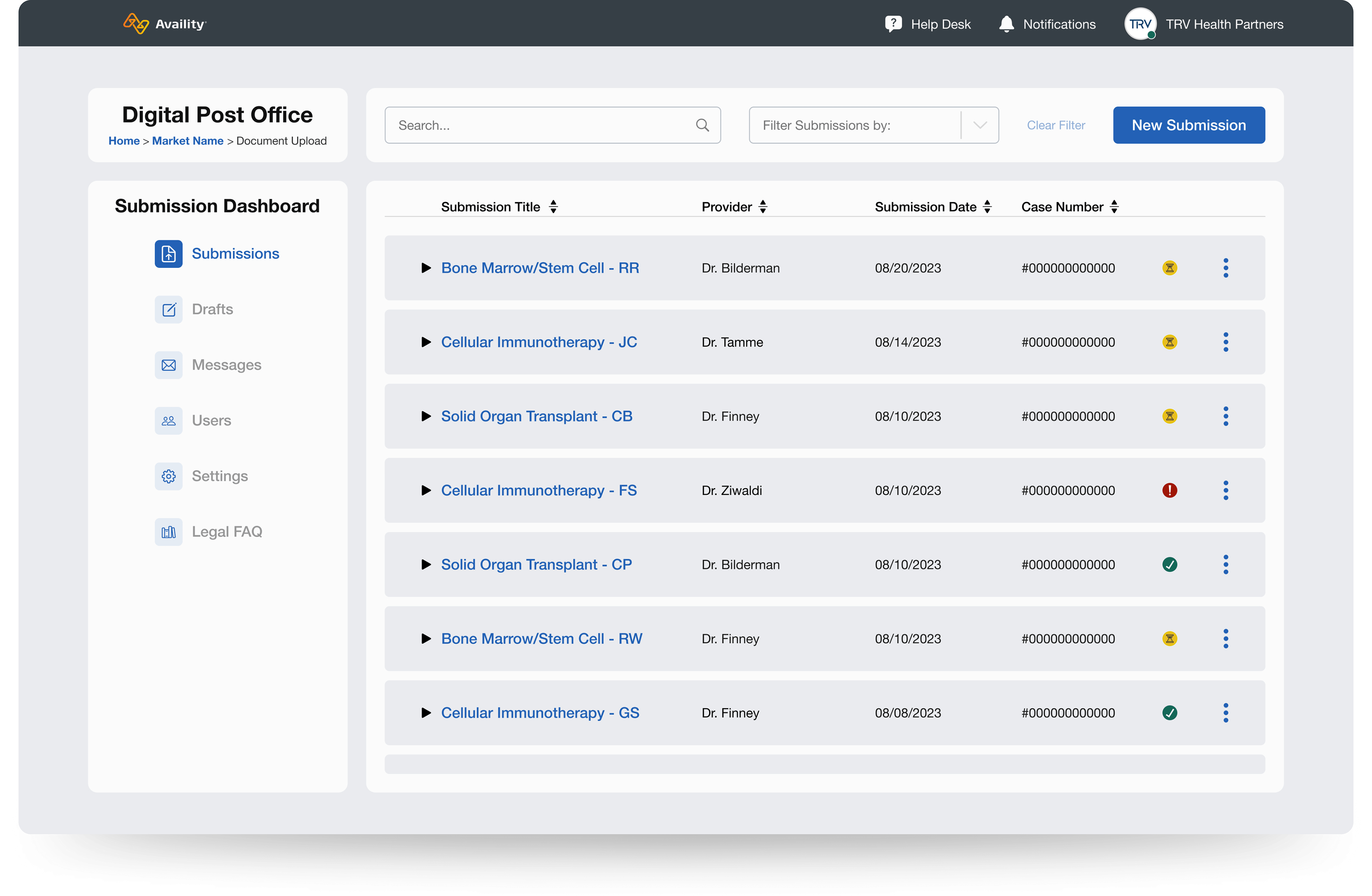The width and height of the screenshot is (1372, 896).
Task: Click the Notifications bell icon
Action: click(1006, 24)
